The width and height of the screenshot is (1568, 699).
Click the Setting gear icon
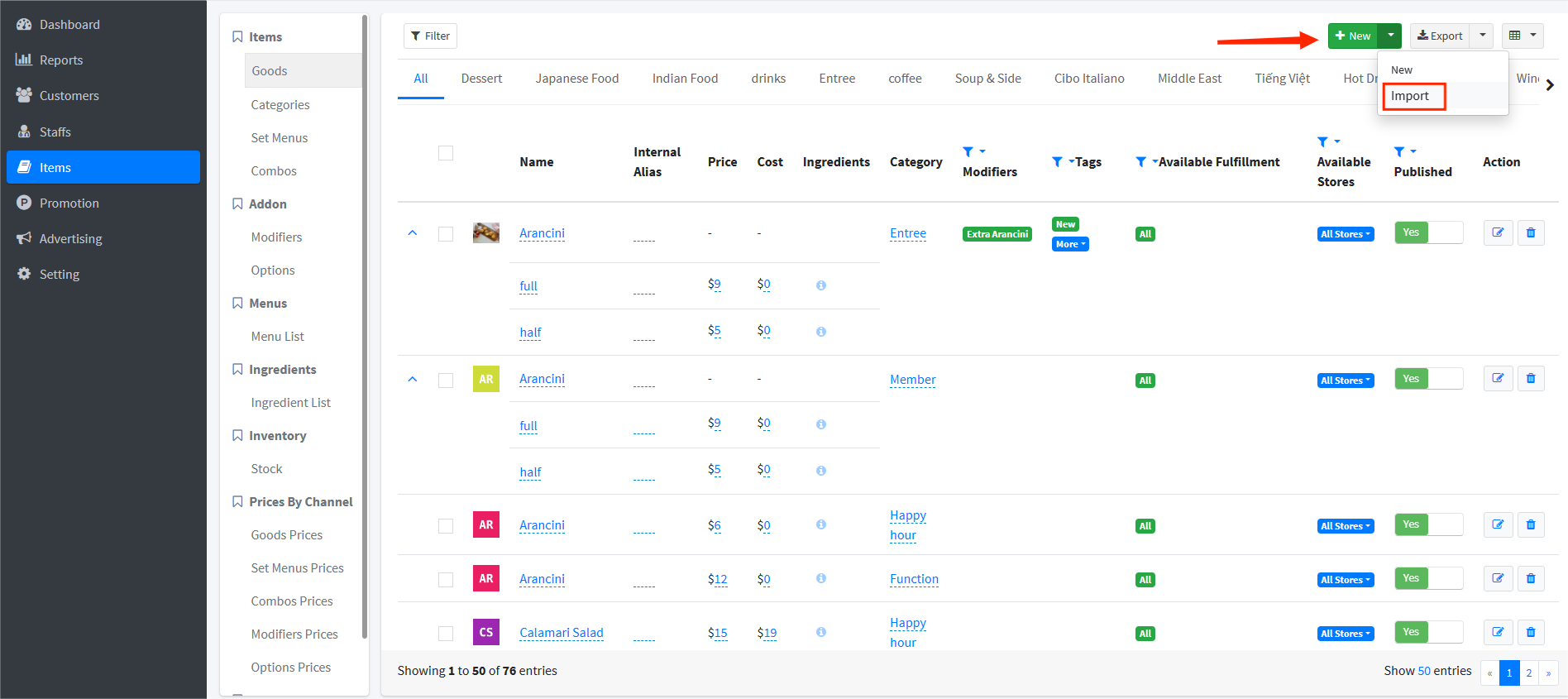point(24,274)
